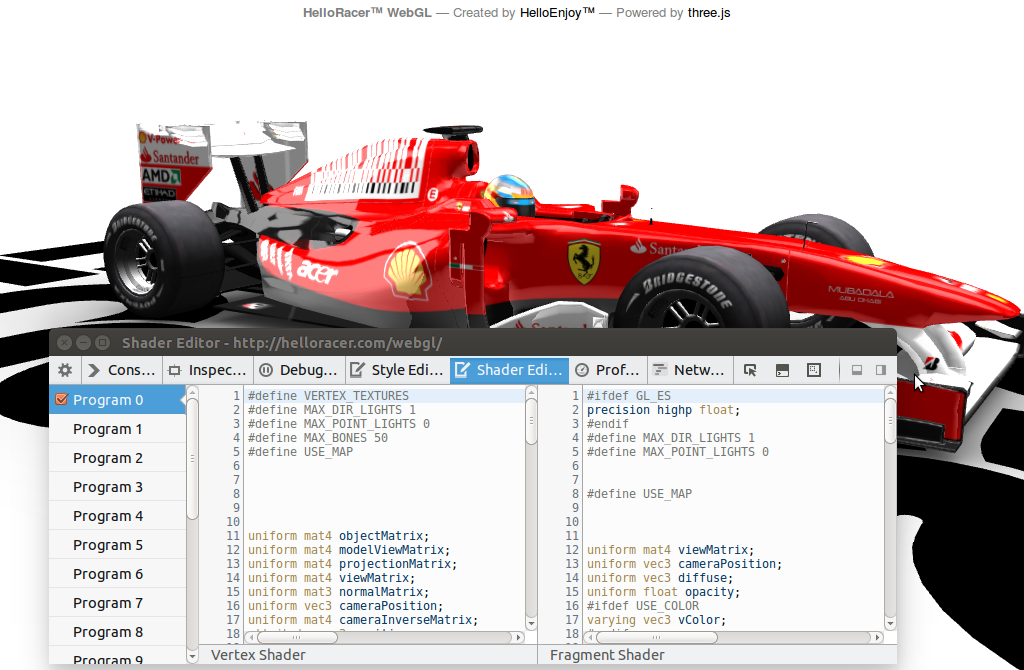Dock the toolbox to the side

click(881, 370)
